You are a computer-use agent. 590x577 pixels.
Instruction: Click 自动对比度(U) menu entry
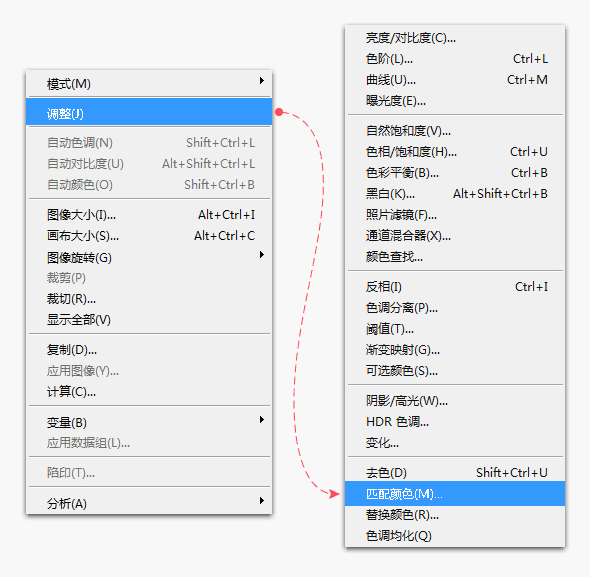pyautogui.click(x=149, y=164)
